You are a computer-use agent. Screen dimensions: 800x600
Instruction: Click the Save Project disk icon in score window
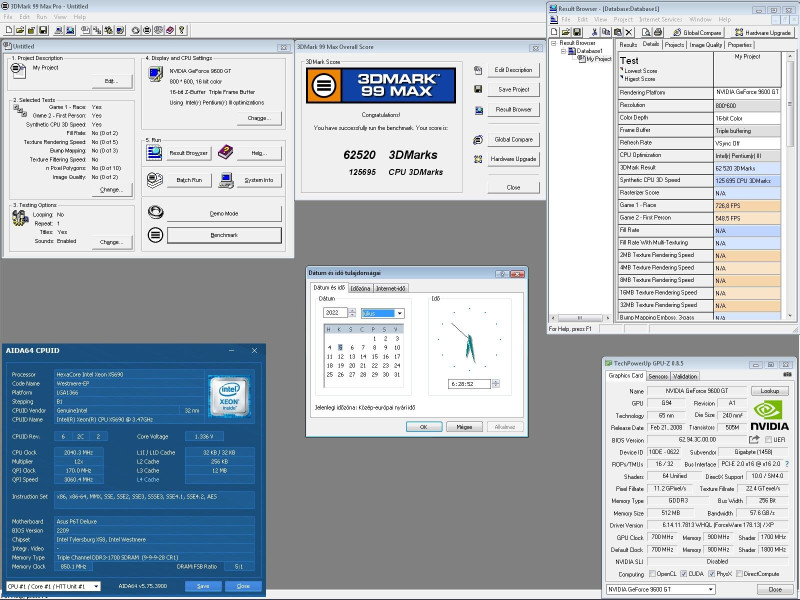click(x=478, y=89)
